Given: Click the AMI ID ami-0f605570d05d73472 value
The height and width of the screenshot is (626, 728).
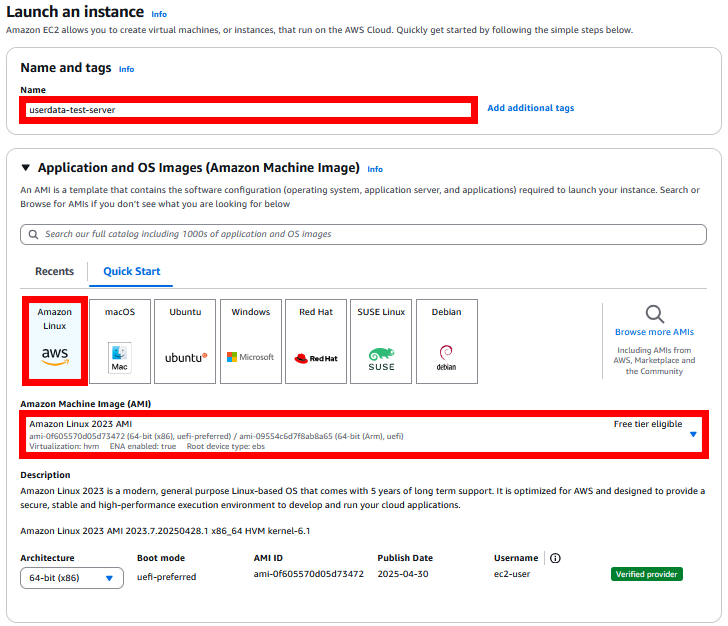Looking at the screenshot, I should coord(309,574).
